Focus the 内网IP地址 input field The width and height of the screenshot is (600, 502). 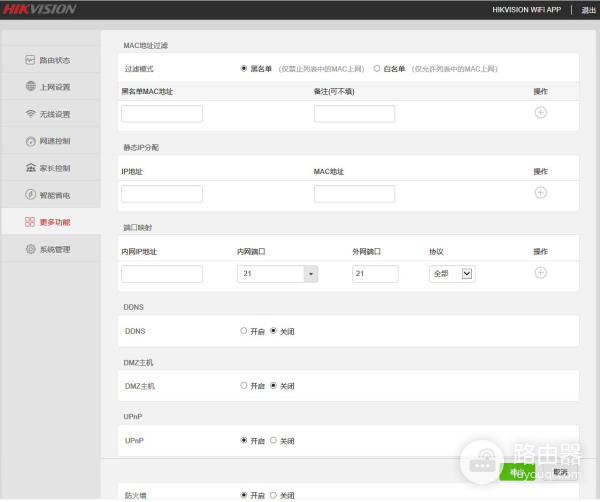(x=162, y=274)
